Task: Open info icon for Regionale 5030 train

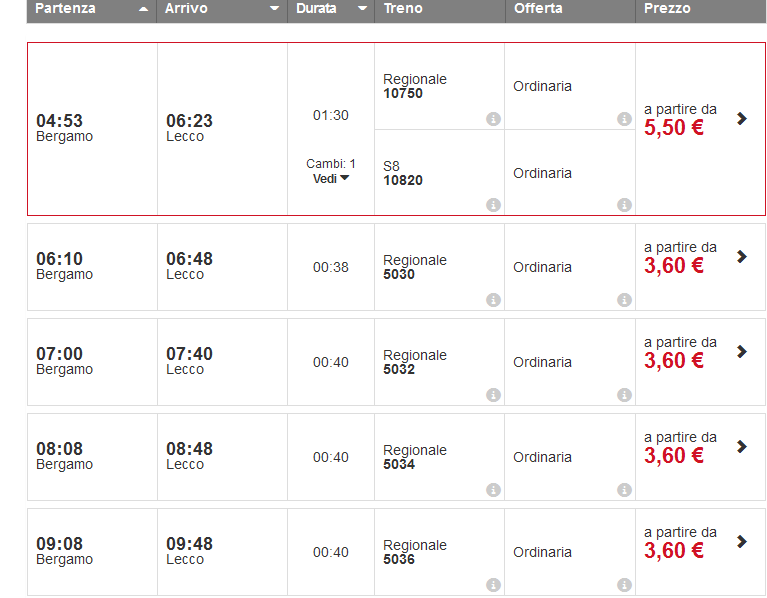Action: click(493, 300)
